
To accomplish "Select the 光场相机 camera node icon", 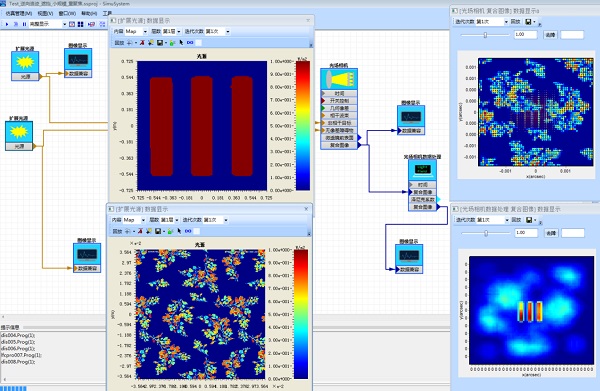I will (339, 79).
